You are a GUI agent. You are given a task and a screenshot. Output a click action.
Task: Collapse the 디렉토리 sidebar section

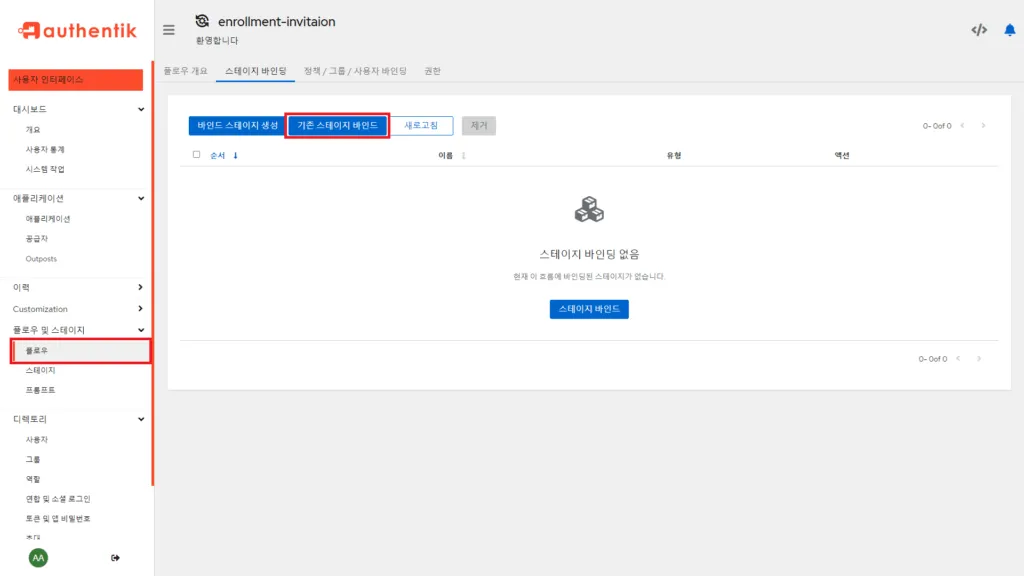tap(142, 419)
